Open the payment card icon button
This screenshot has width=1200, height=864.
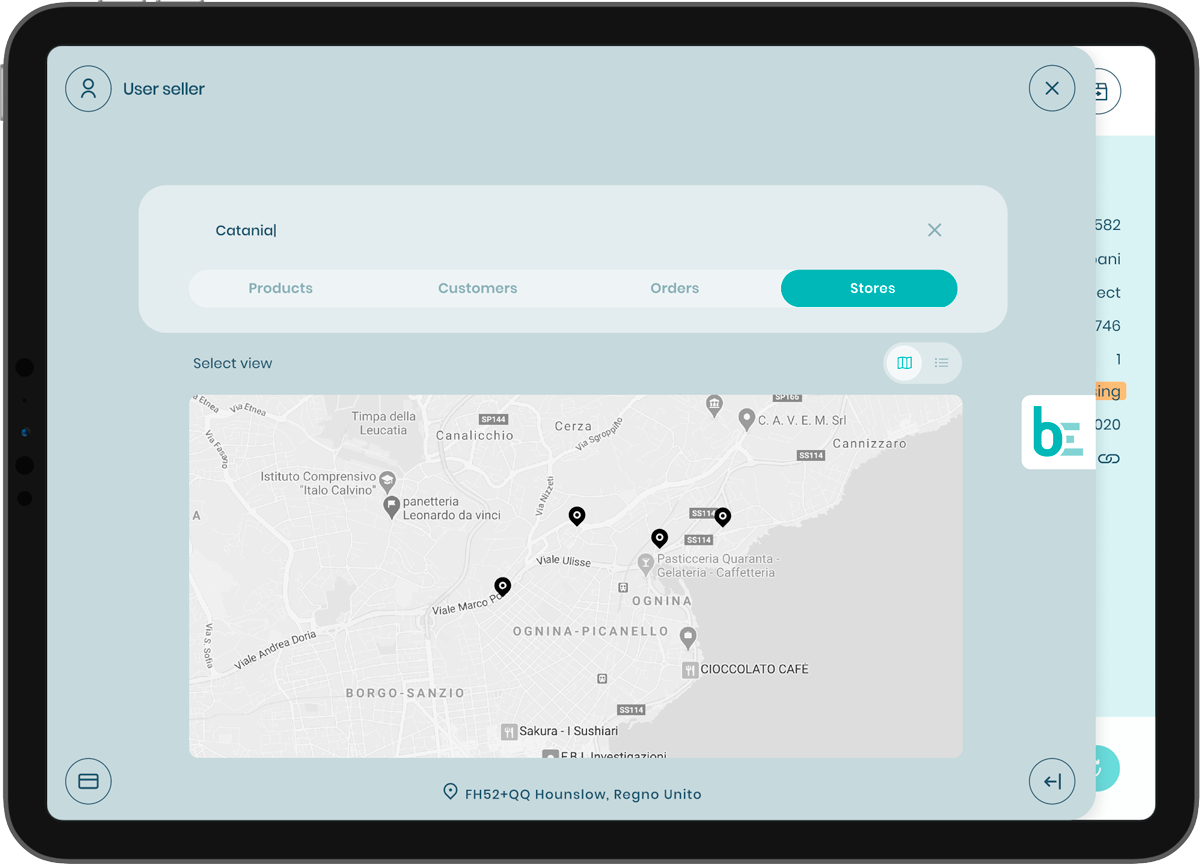88,781
